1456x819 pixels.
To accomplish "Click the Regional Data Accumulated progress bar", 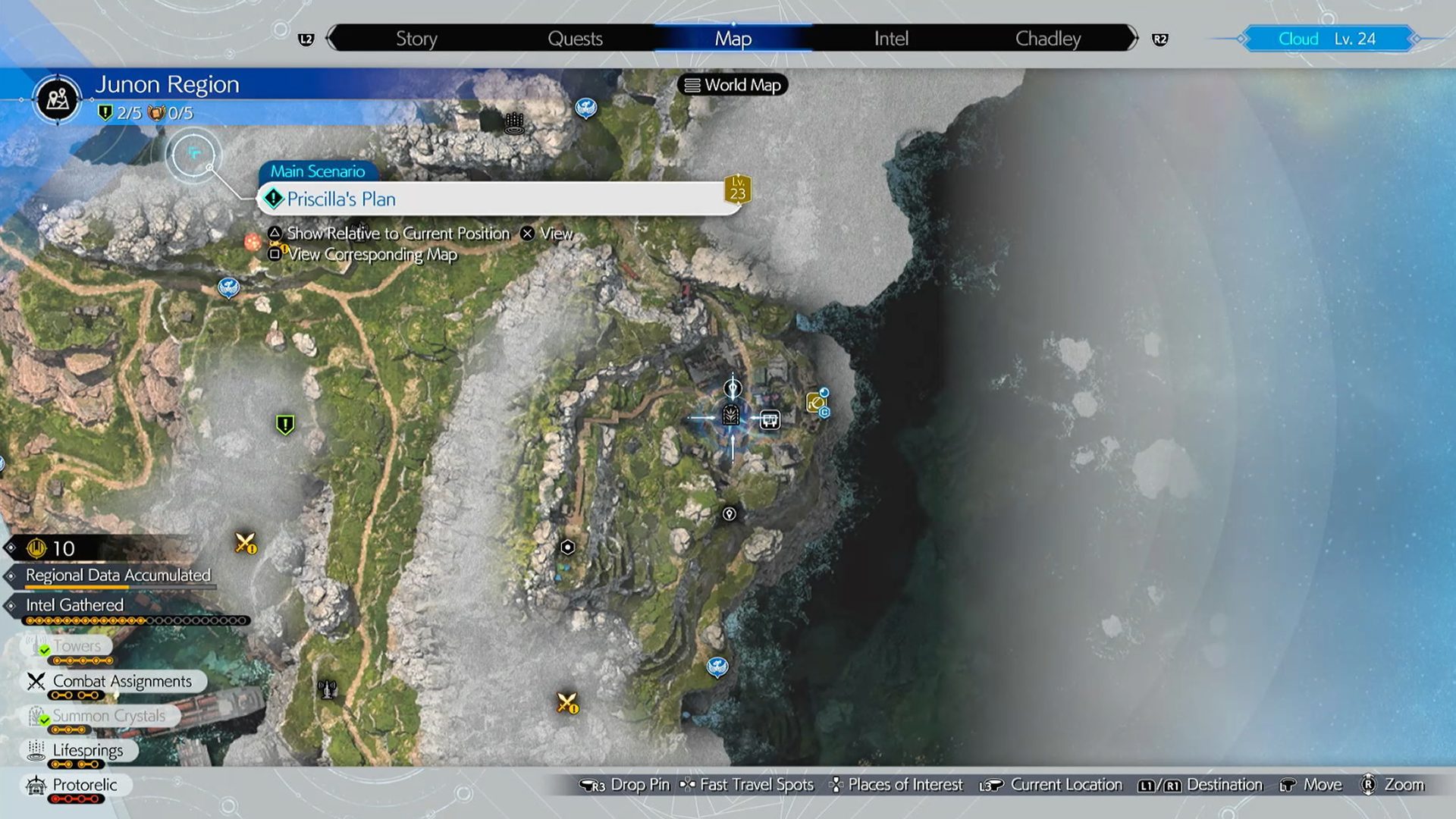I will [x=121, y=586].
